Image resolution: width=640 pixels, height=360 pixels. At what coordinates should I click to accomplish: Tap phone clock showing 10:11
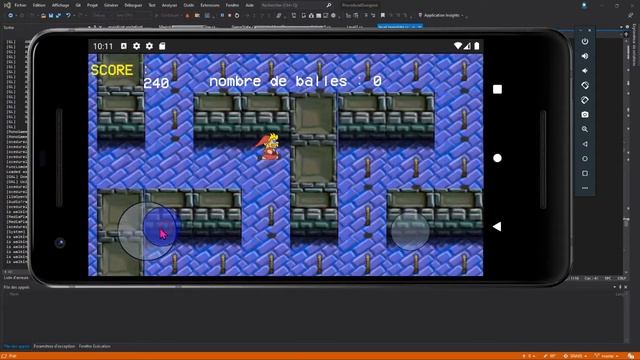[x=103, y=46]
